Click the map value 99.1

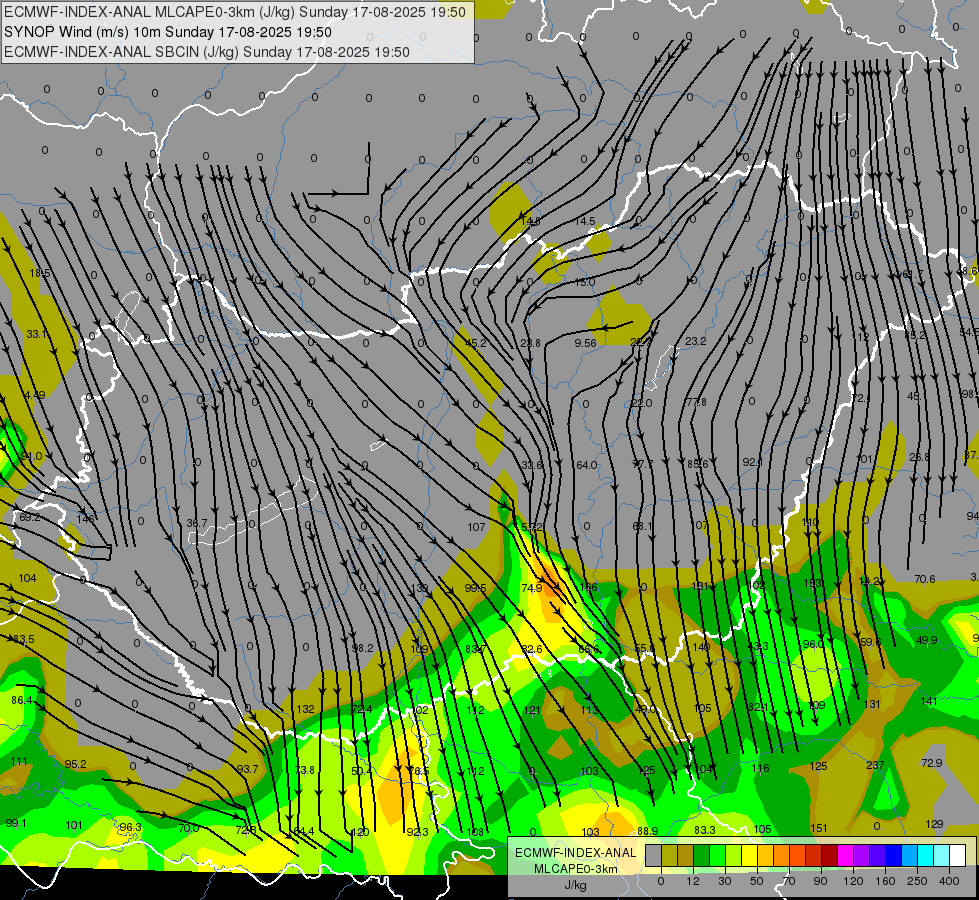tap(16, 823)
